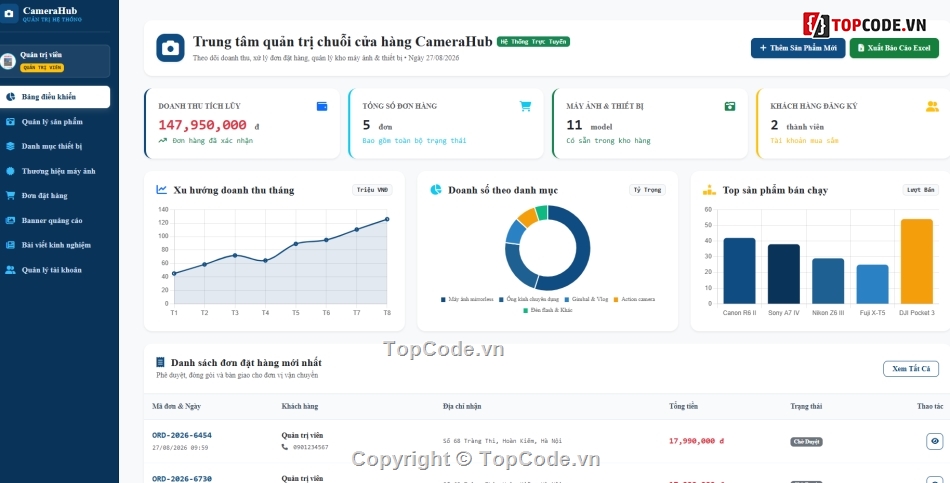The width and height of the screenshot is (950, 483).
Task: Click wallet icon on Doanh thu card
Action: tap(322, 107)
